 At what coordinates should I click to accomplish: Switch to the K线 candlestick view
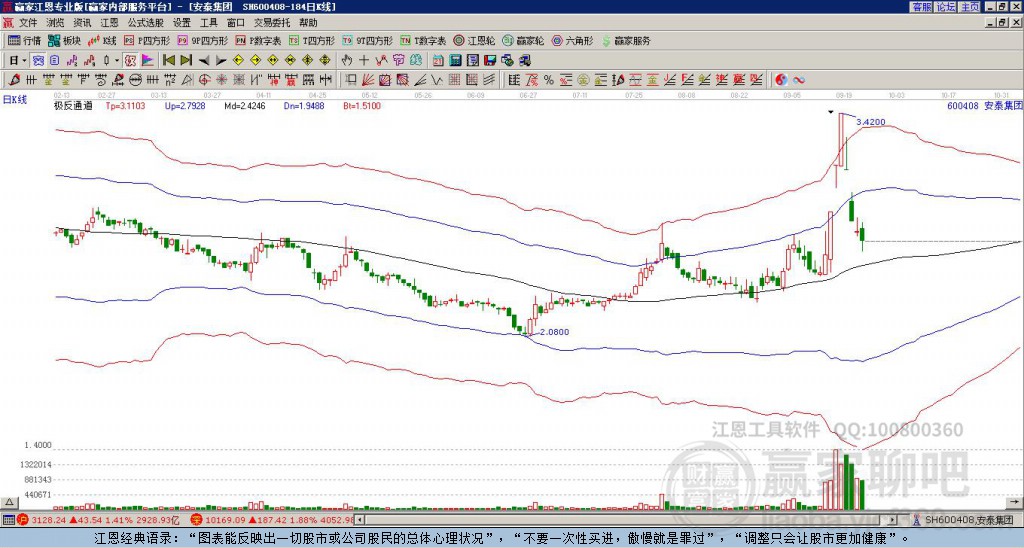pyautogui.click(x=102, y=40)
